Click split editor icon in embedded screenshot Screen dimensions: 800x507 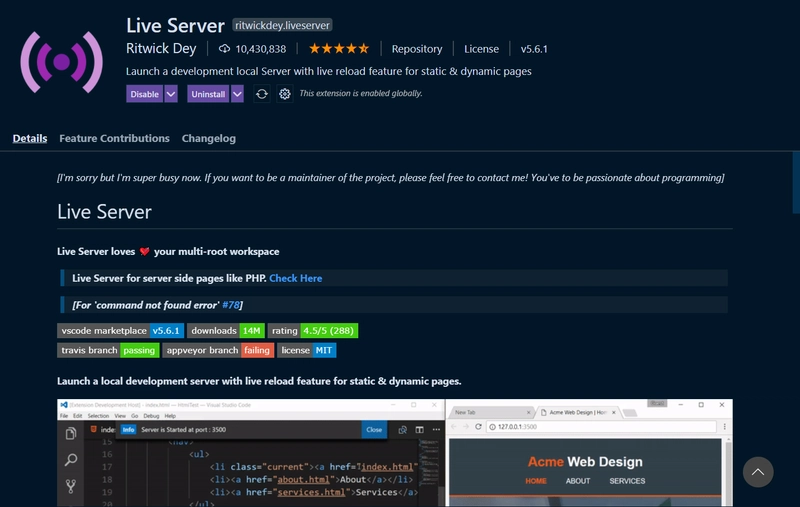point(419,429)
